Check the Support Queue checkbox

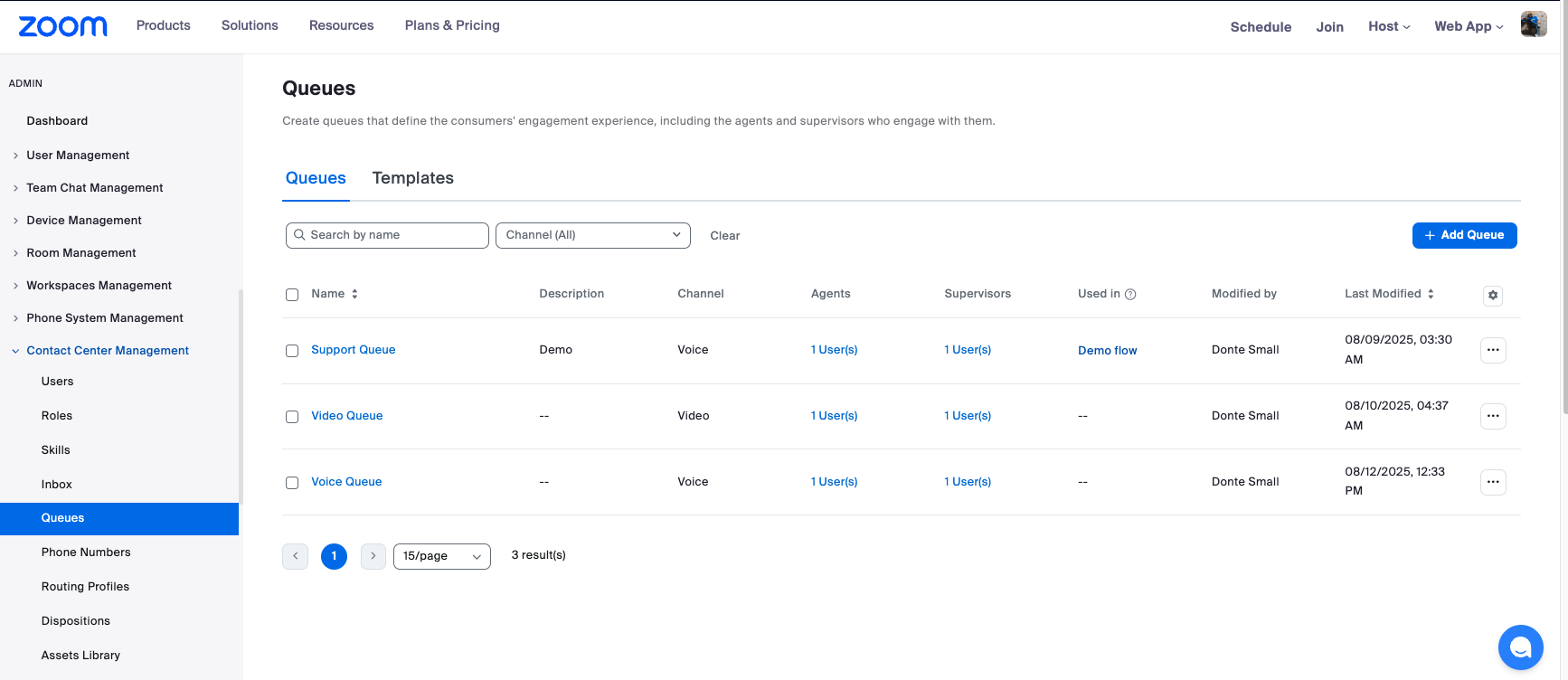[x=292, y=351]
